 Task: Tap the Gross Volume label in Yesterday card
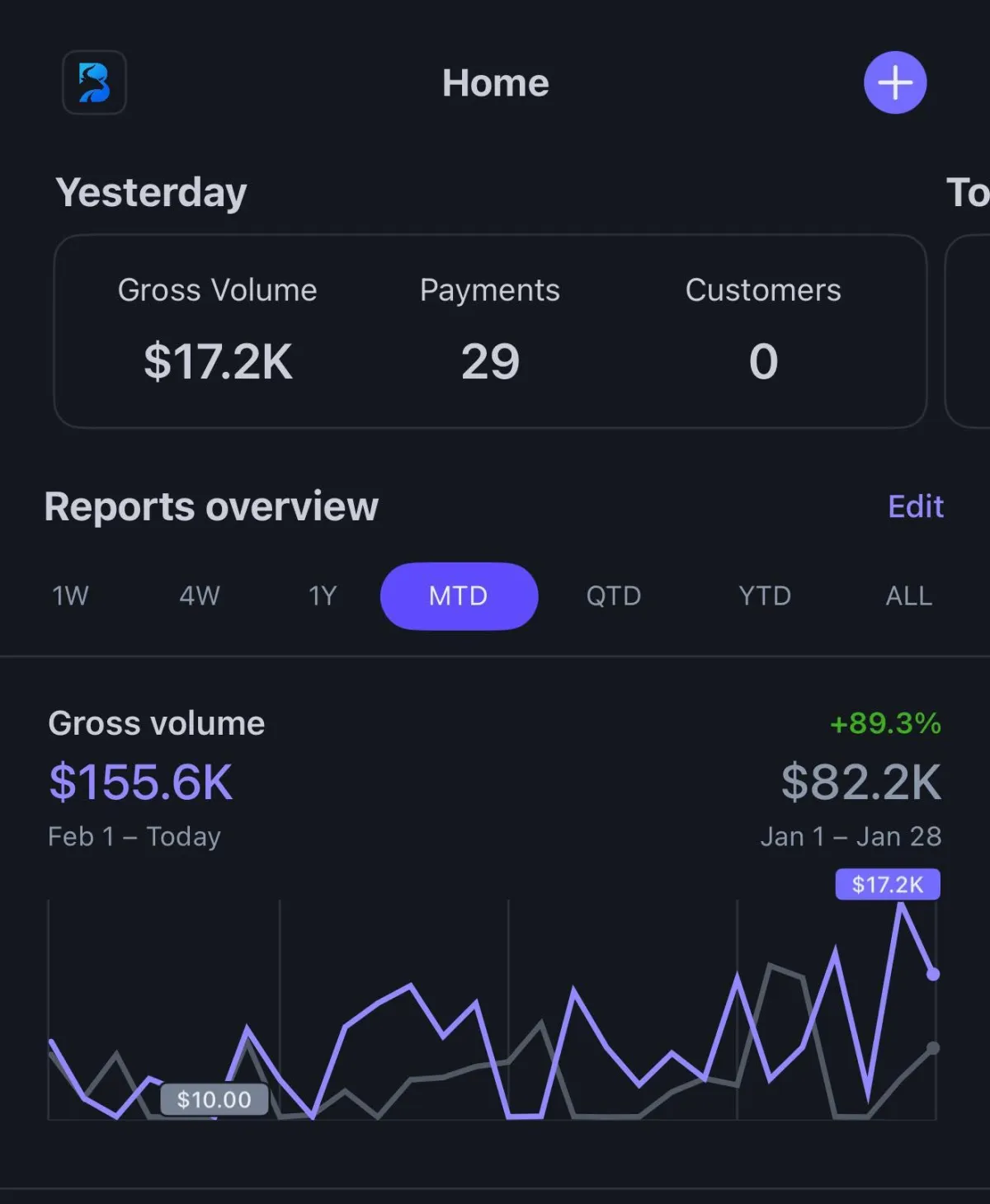click(x=217, y=290)
